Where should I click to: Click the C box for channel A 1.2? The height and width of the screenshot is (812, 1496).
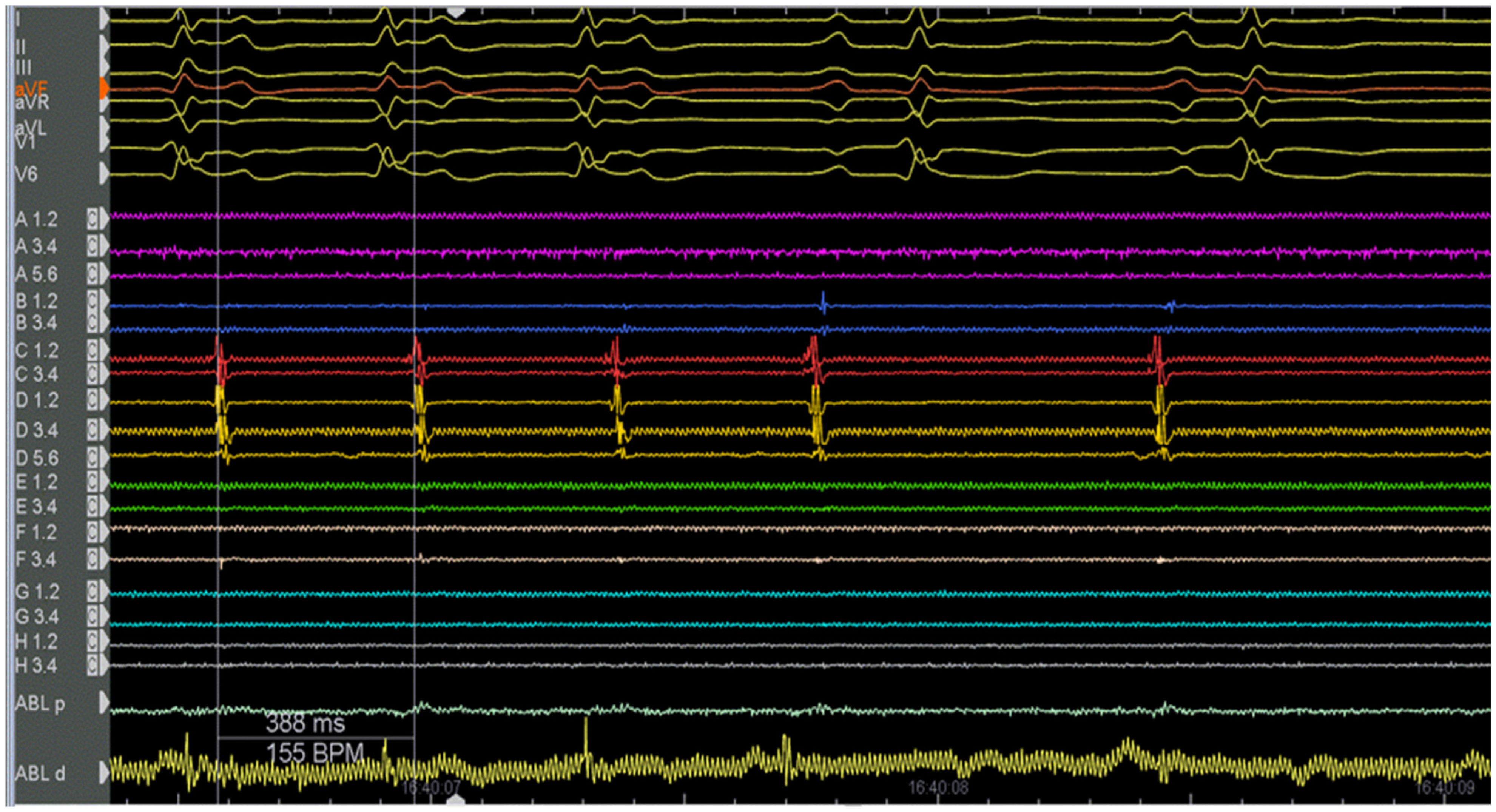93,219
